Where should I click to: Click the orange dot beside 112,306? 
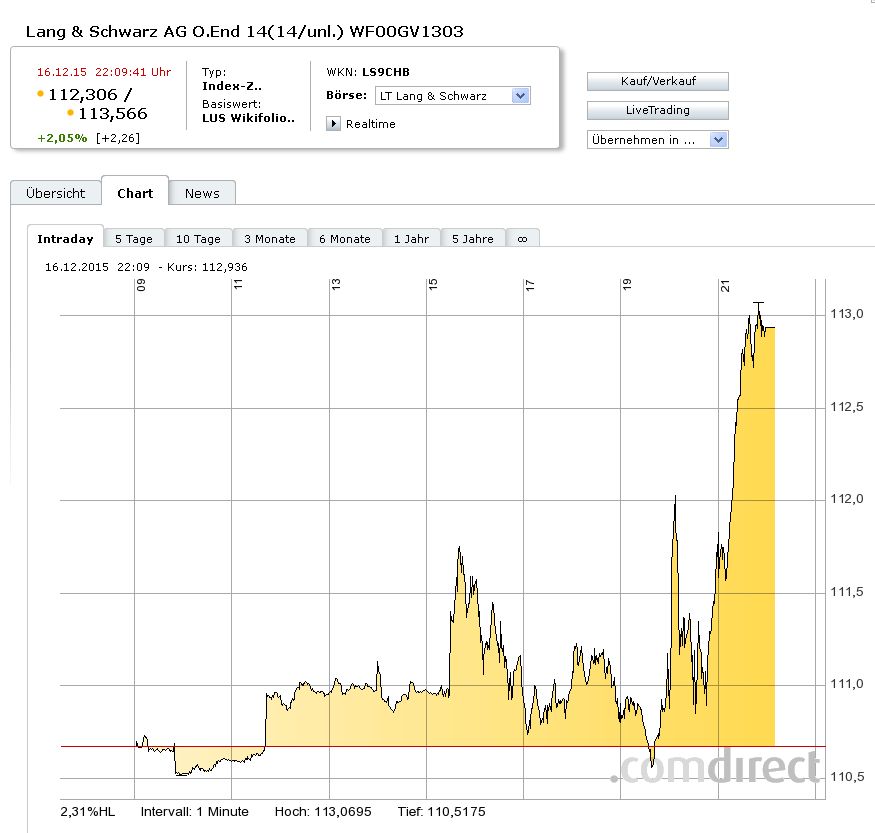(x=40, y=94)
